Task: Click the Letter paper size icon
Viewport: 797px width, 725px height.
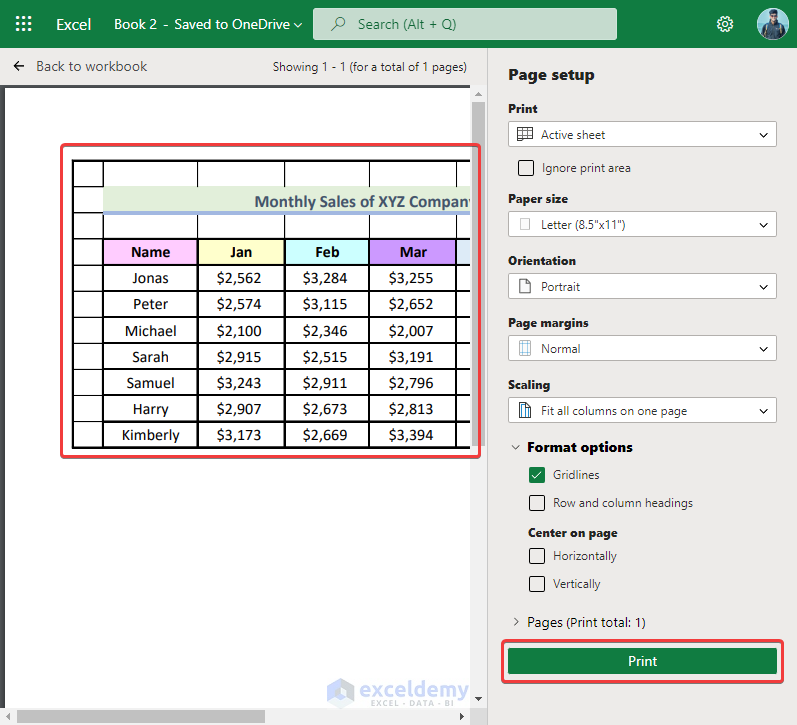Action: (525, 224)
